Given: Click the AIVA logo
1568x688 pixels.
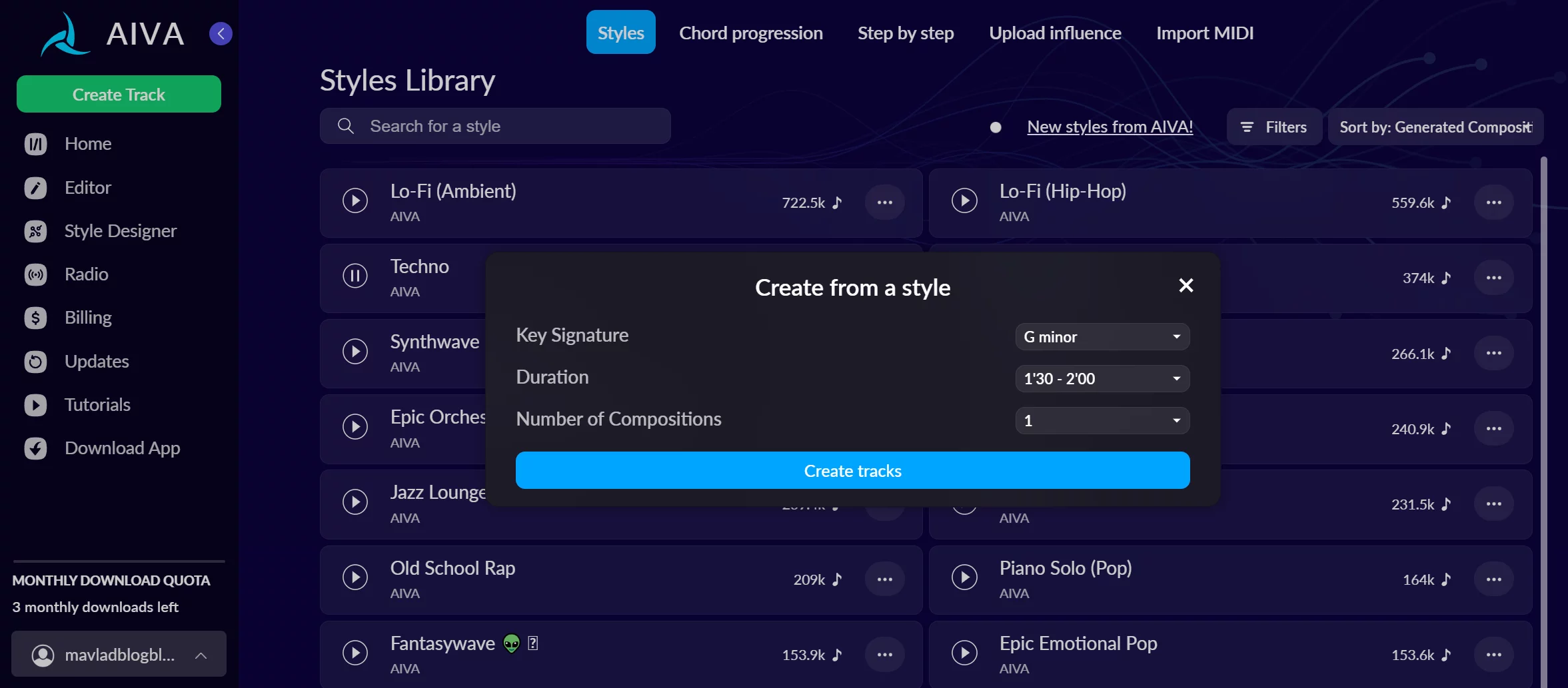Looking at the screenshot, I should [x=112, y=33].
